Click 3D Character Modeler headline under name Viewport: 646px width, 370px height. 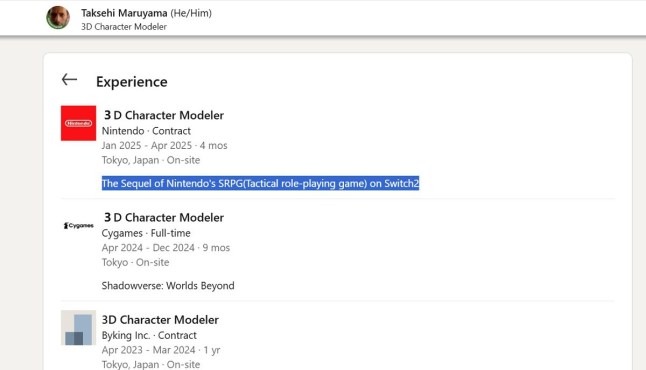(124, 27)
